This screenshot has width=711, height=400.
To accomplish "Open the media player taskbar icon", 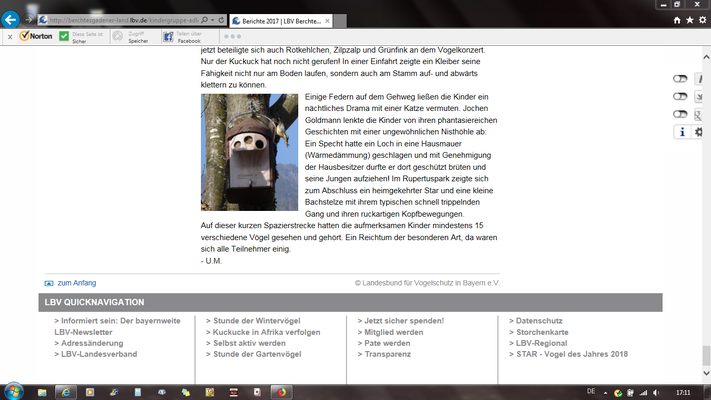I will [x=90, y=392].
